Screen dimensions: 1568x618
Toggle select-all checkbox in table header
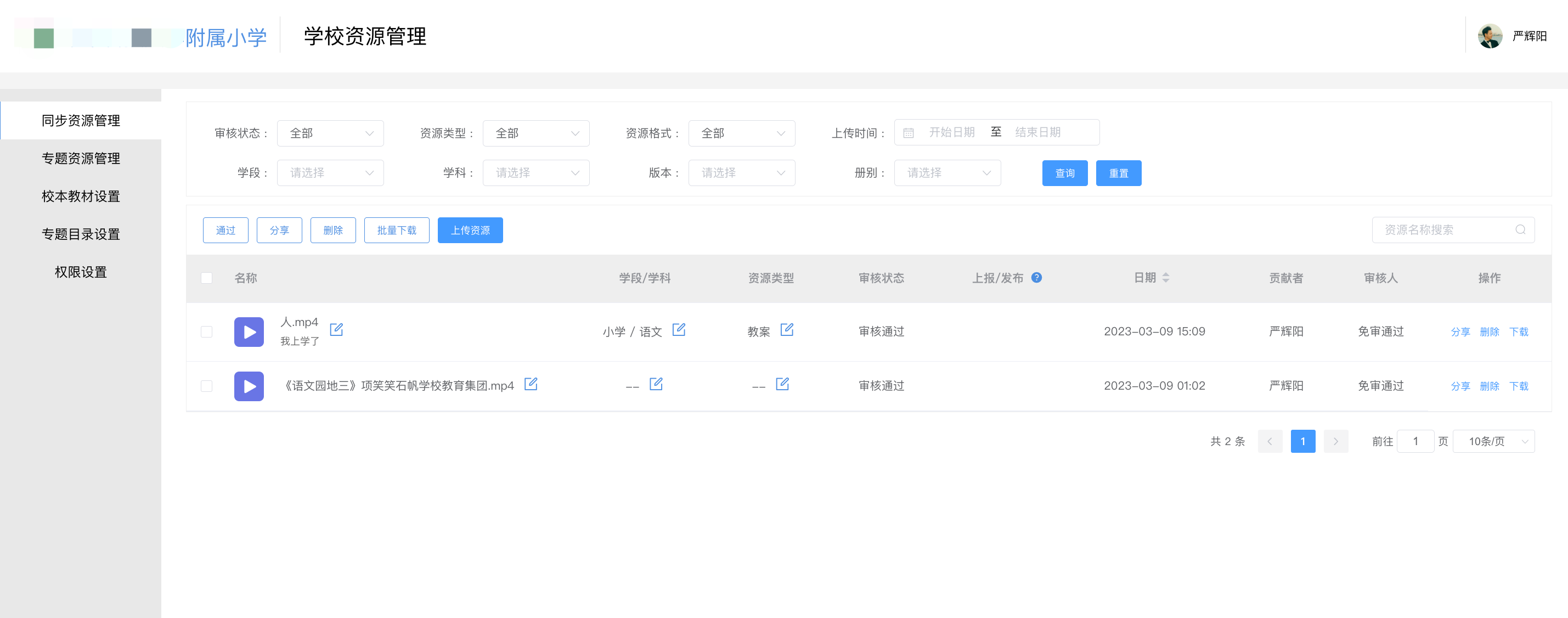(x=207, y=278)
